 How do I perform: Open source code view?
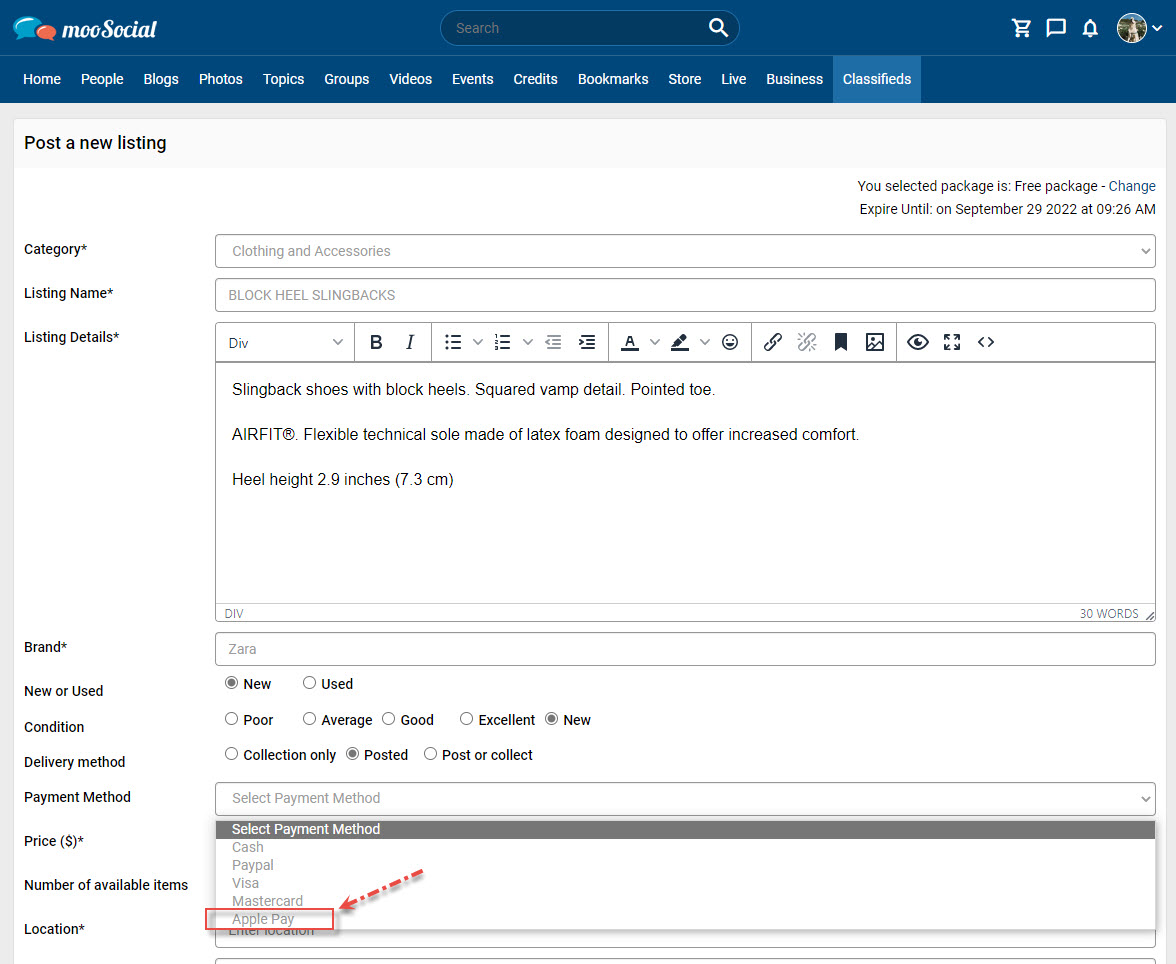(x=986, y=342)
